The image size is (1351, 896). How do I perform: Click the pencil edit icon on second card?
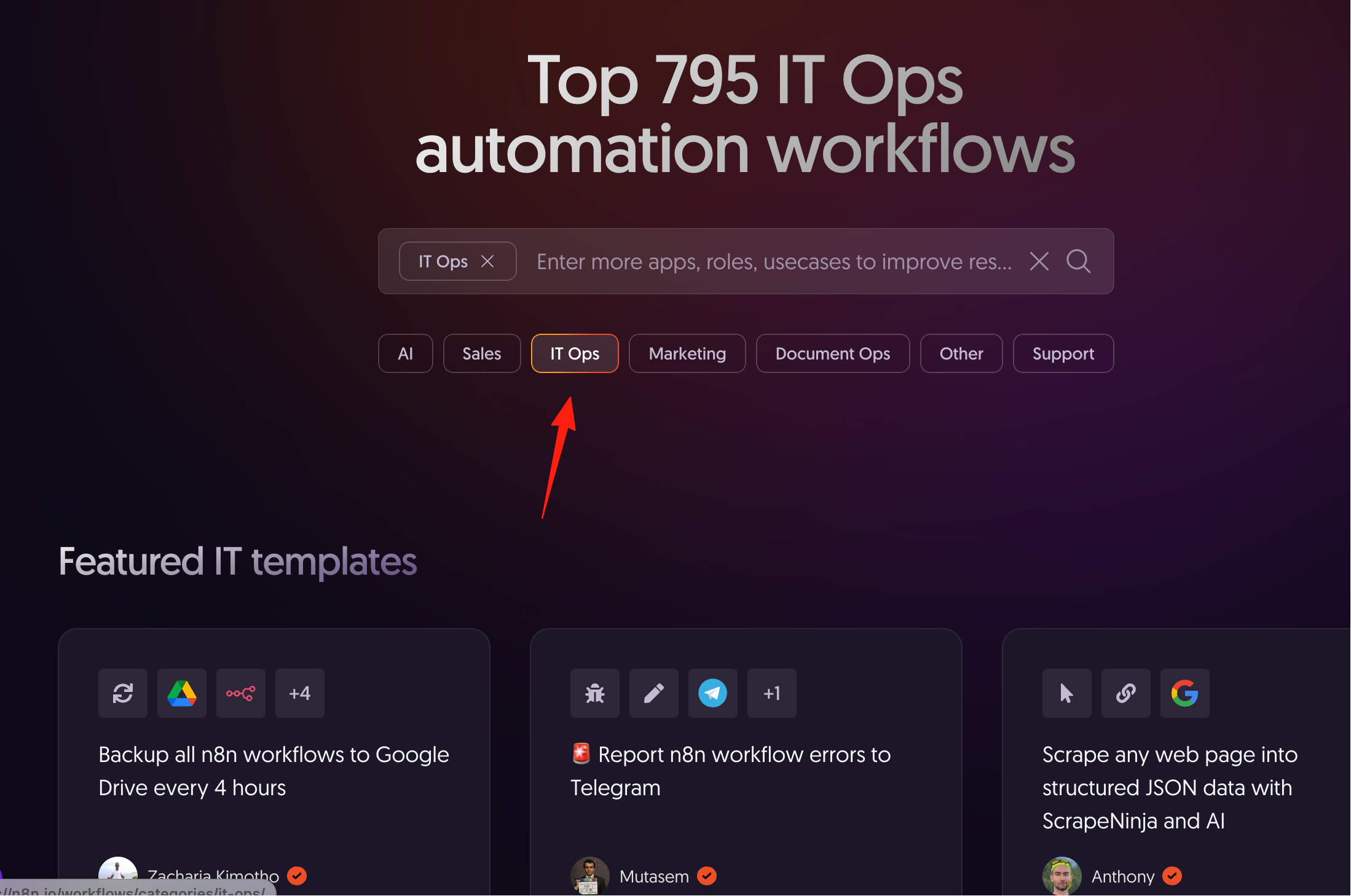[x=654, y=693]
